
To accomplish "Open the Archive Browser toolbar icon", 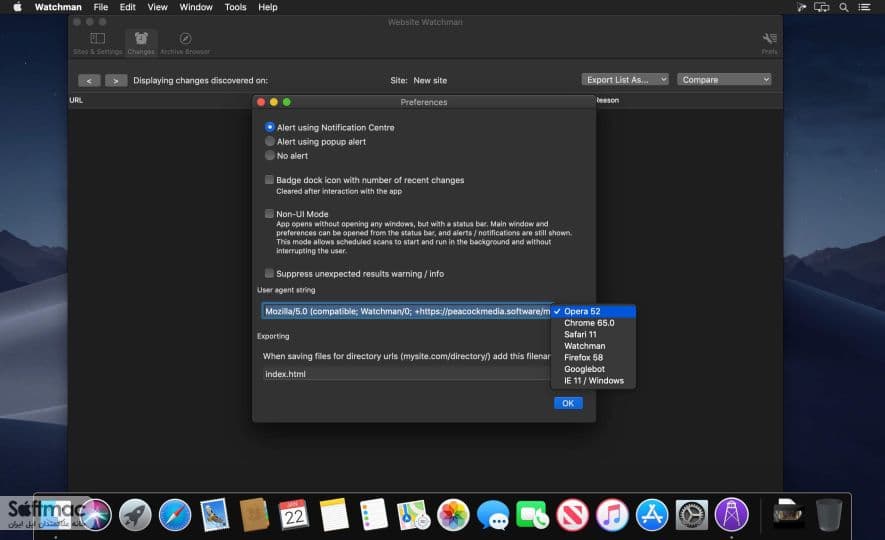I will click(185, 43).
